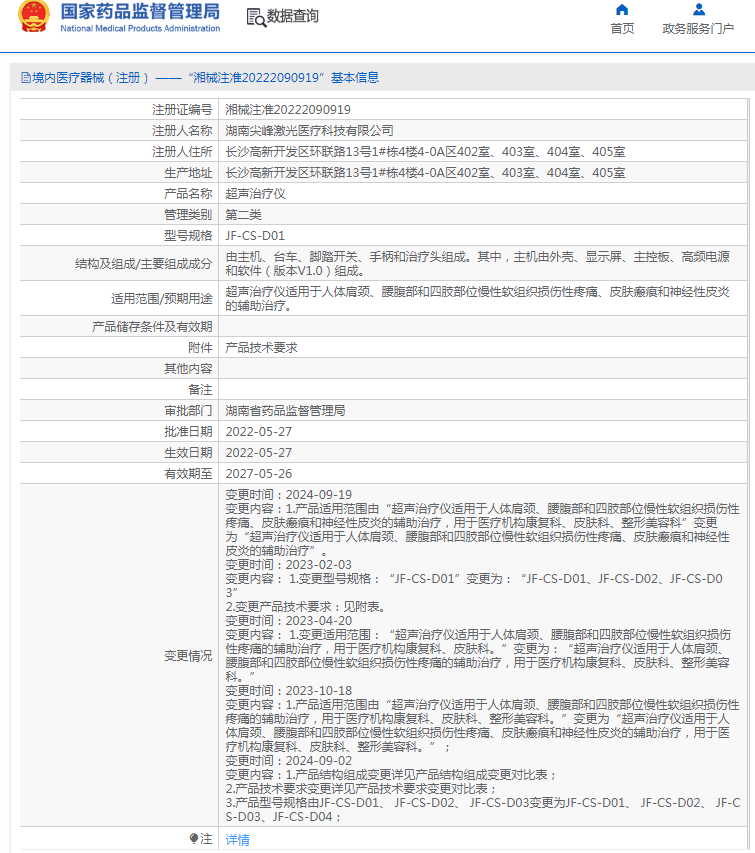Click the home house icon
The height and width of the screenshot is (853, 755).
pyautogui.click(x=622, y=10)
